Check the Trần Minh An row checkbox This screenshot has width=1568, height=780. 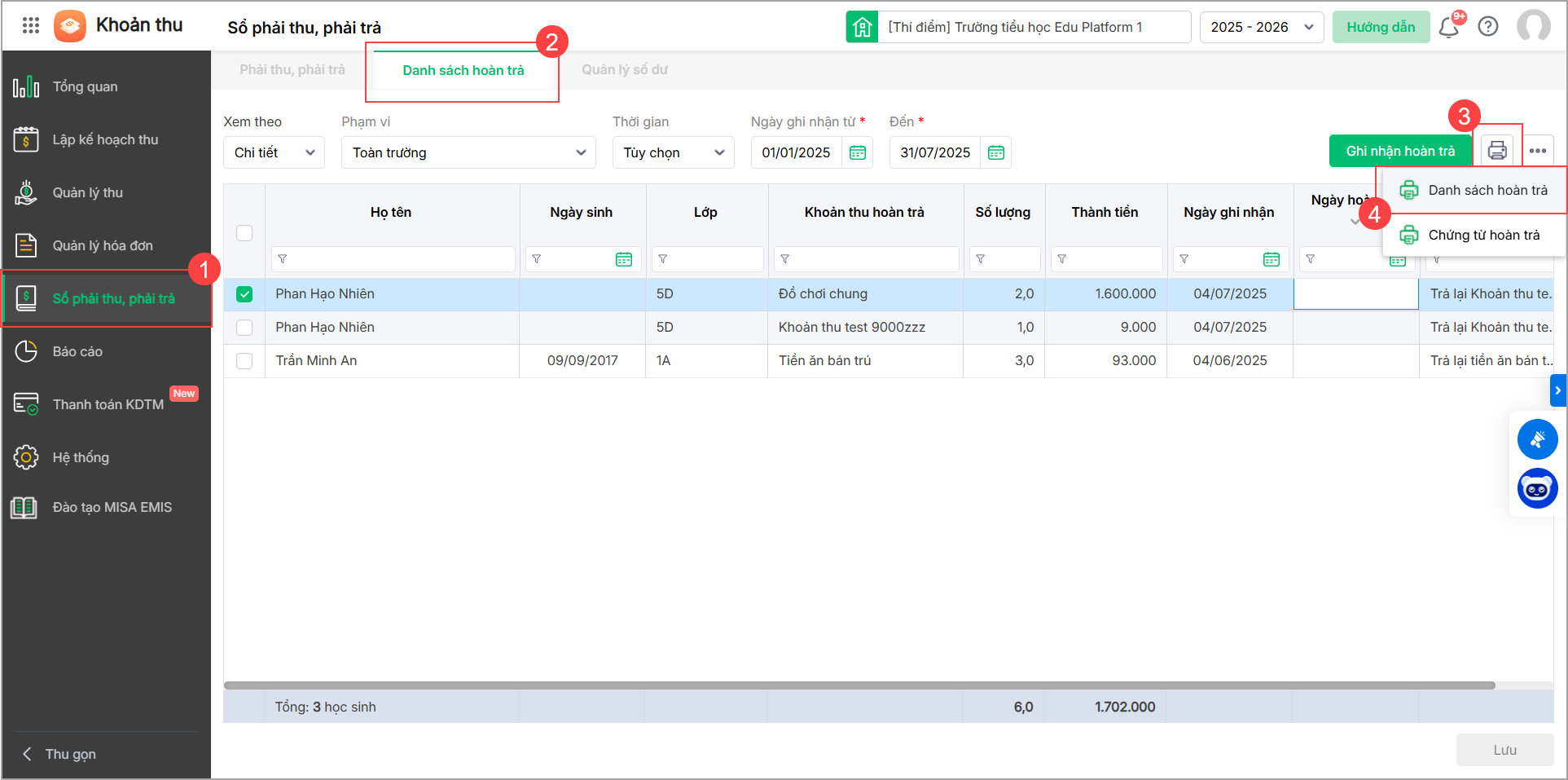[244, 361]
